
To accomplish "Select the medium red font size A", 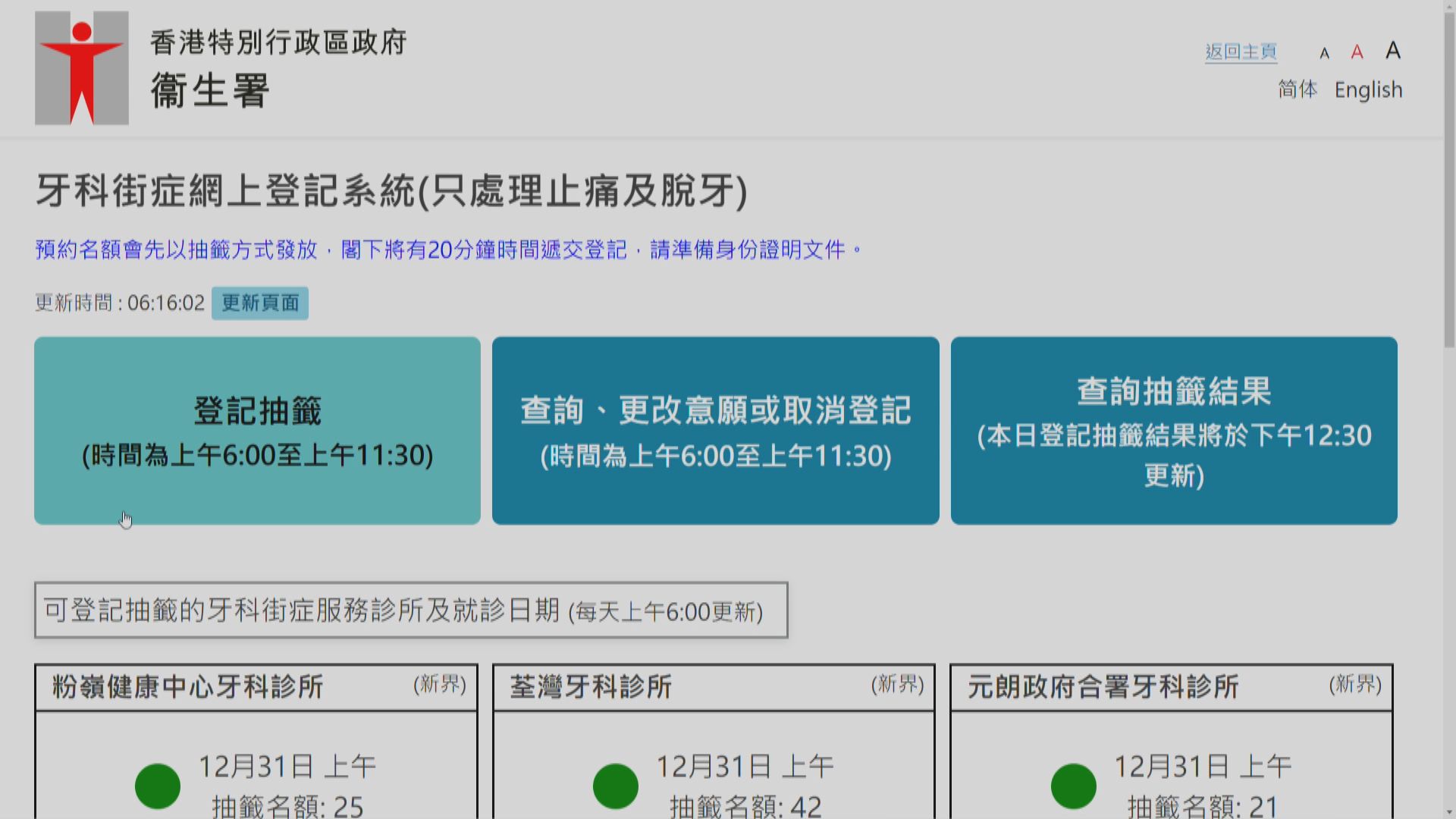I will 1357,52.
